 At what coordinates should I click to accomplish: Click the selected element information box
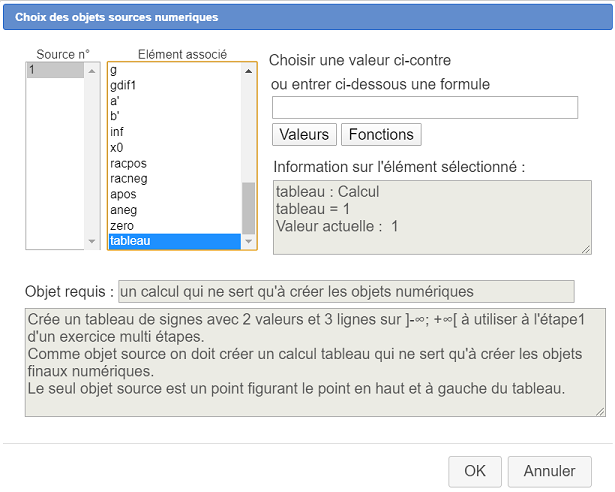pos(432,217)
